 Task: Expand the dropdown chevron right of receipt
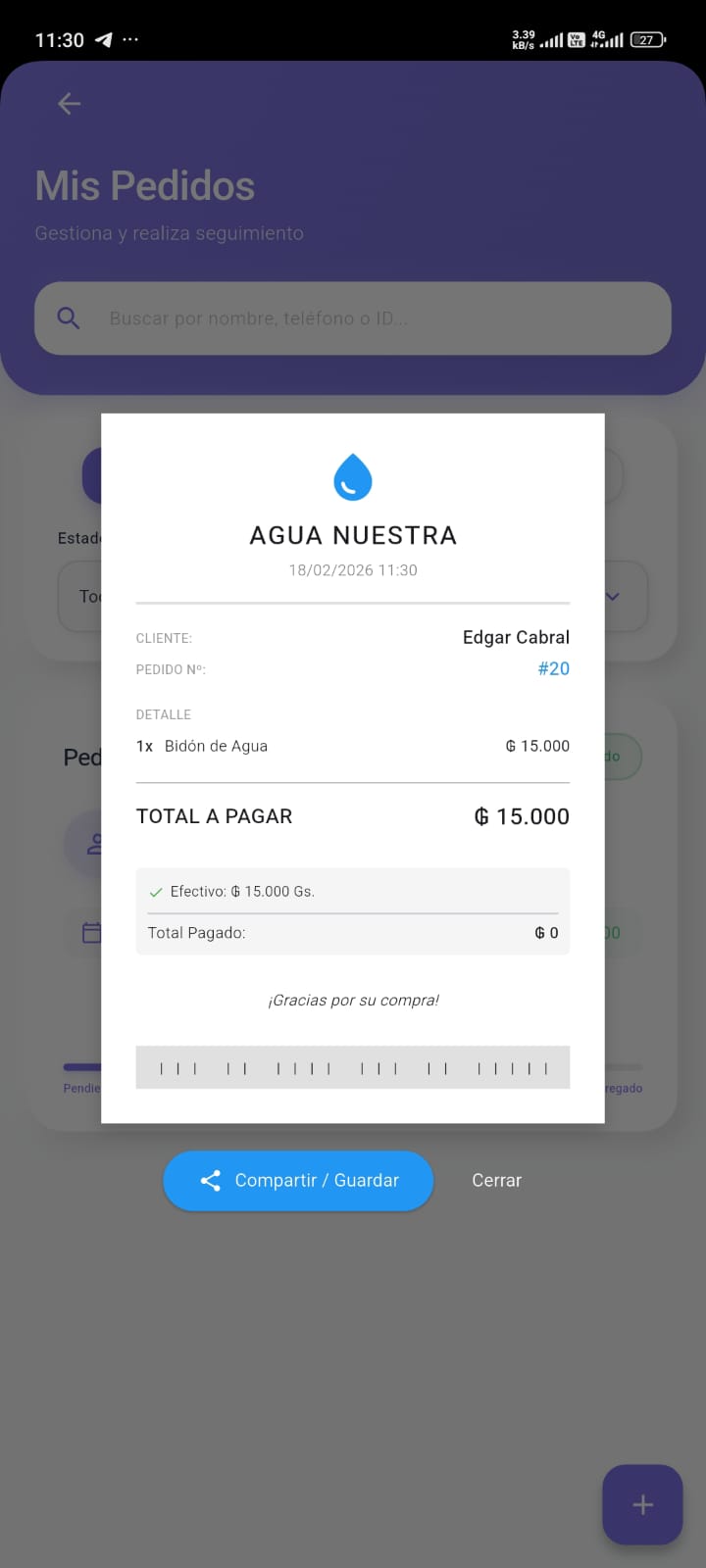click(x=614, y=596)
